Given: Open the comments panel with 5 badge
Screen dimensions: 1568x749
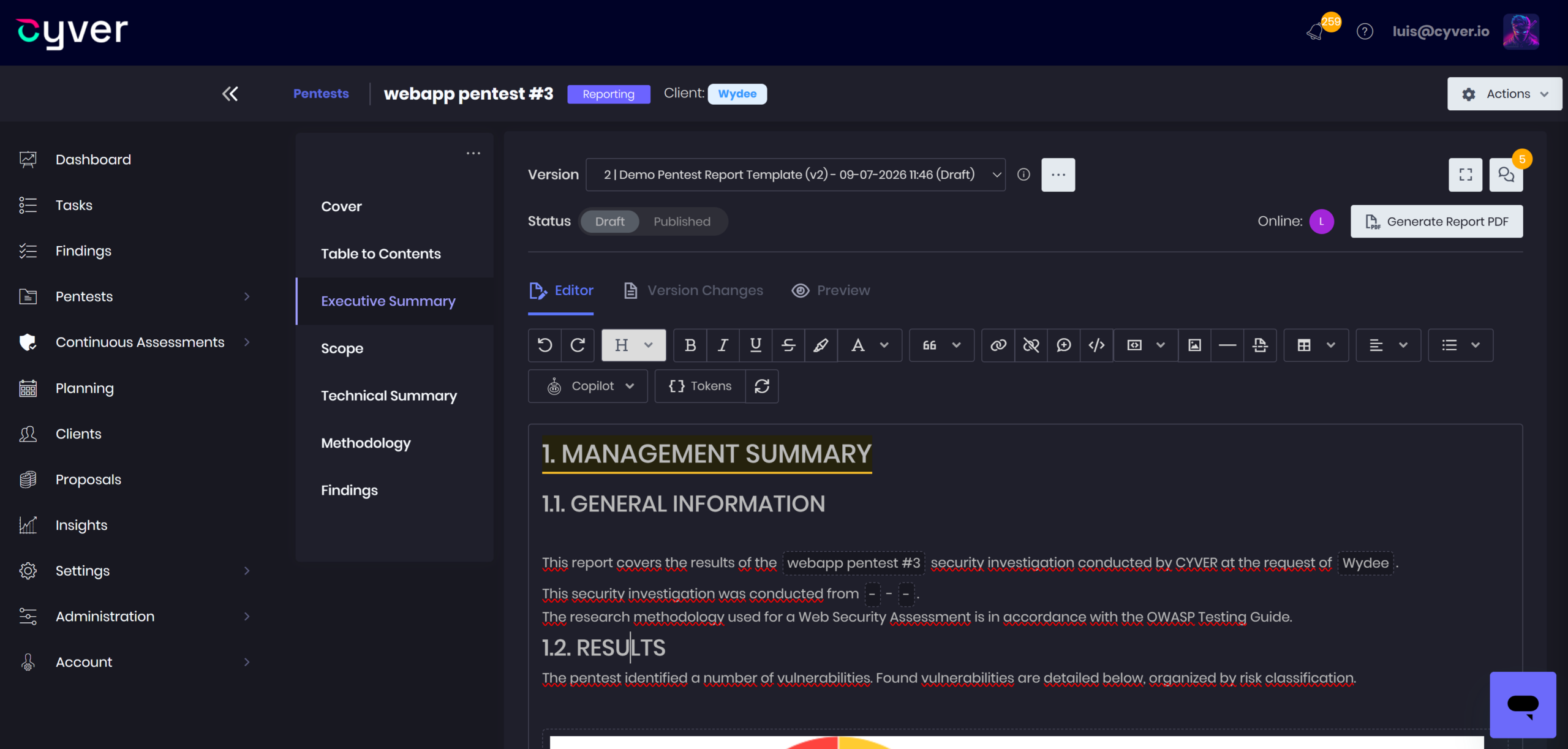Looking at the screenshot, I should click(x=1506, y=175).
